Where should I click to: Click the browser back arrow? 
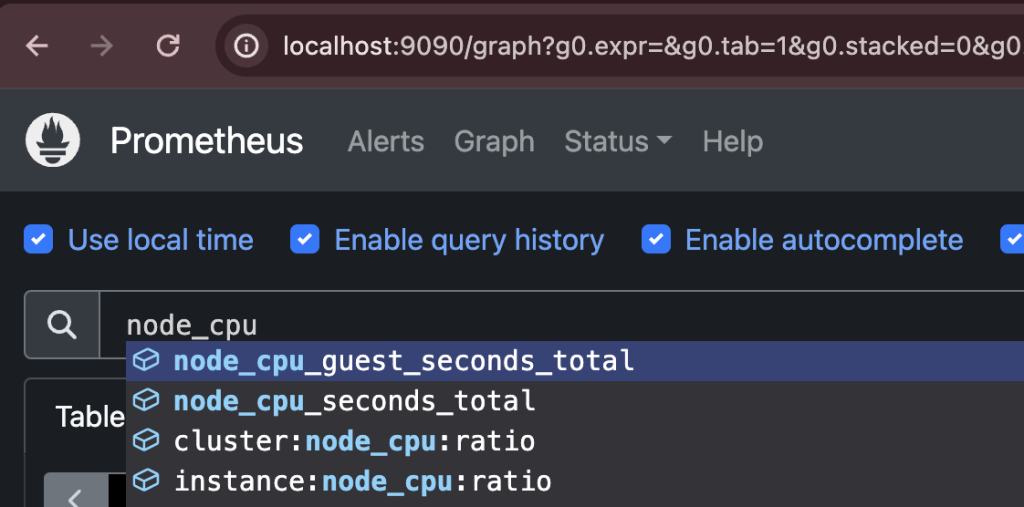click(37, 46)
